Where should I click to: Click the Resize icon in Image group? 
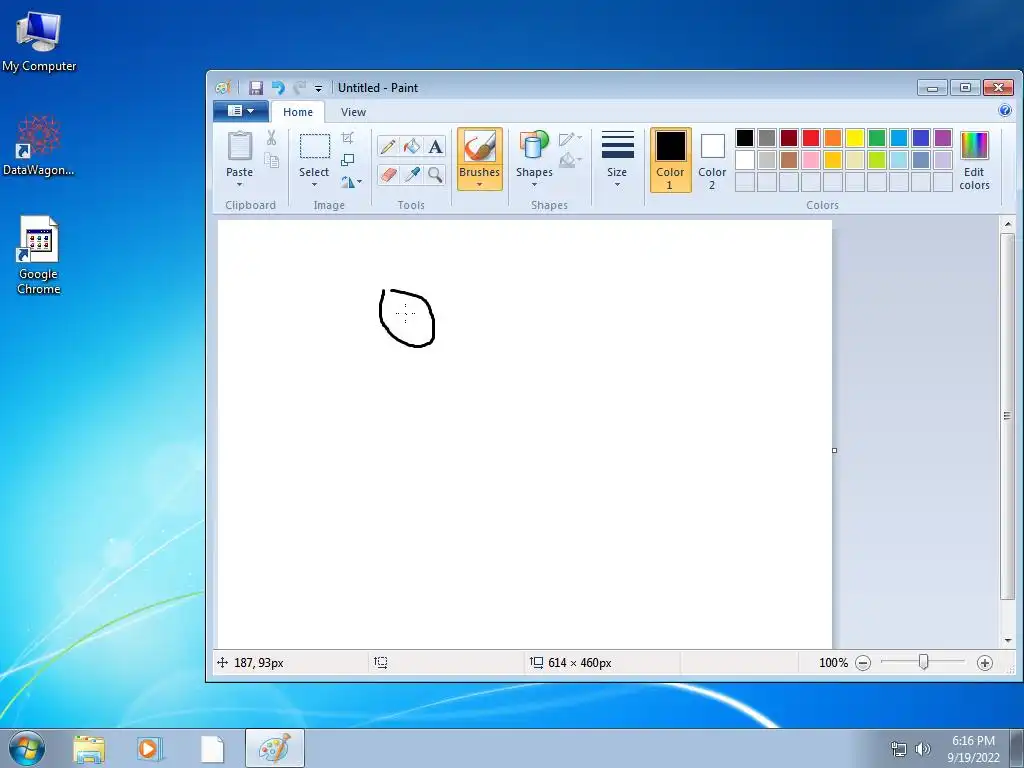click(x=348, y=160)
